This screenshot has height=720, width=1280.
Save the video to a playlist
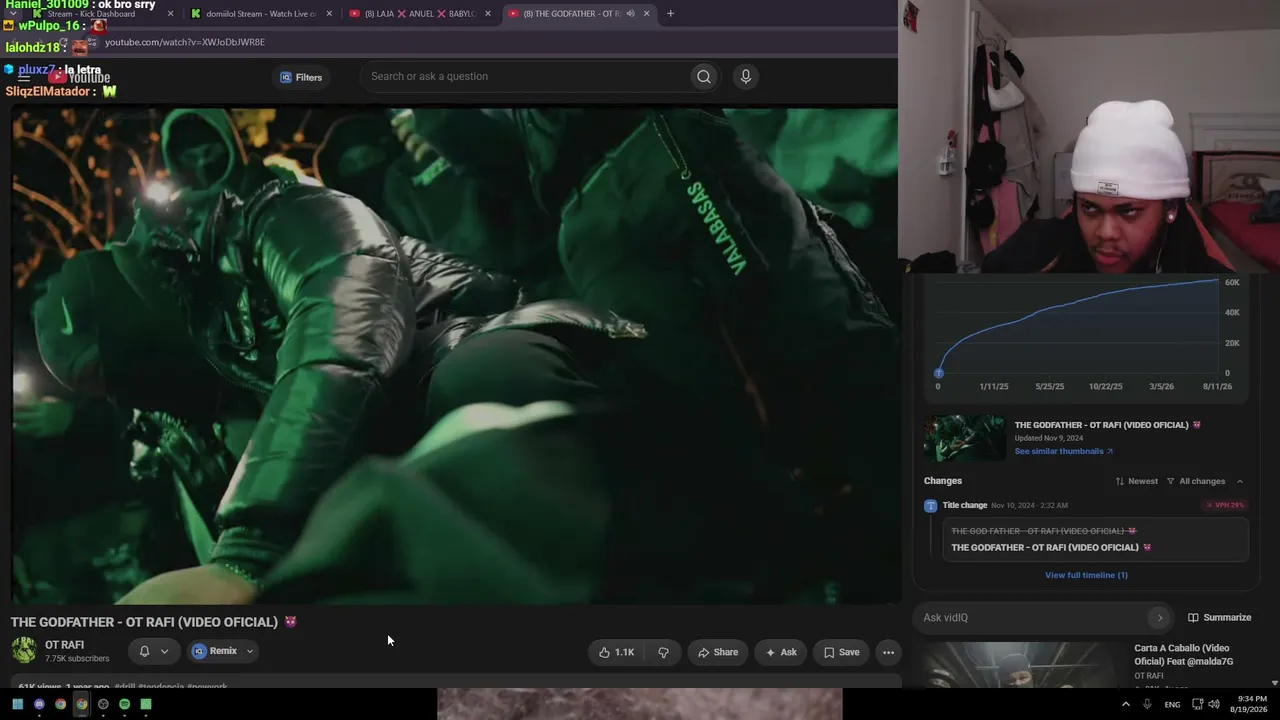(841, 652)
